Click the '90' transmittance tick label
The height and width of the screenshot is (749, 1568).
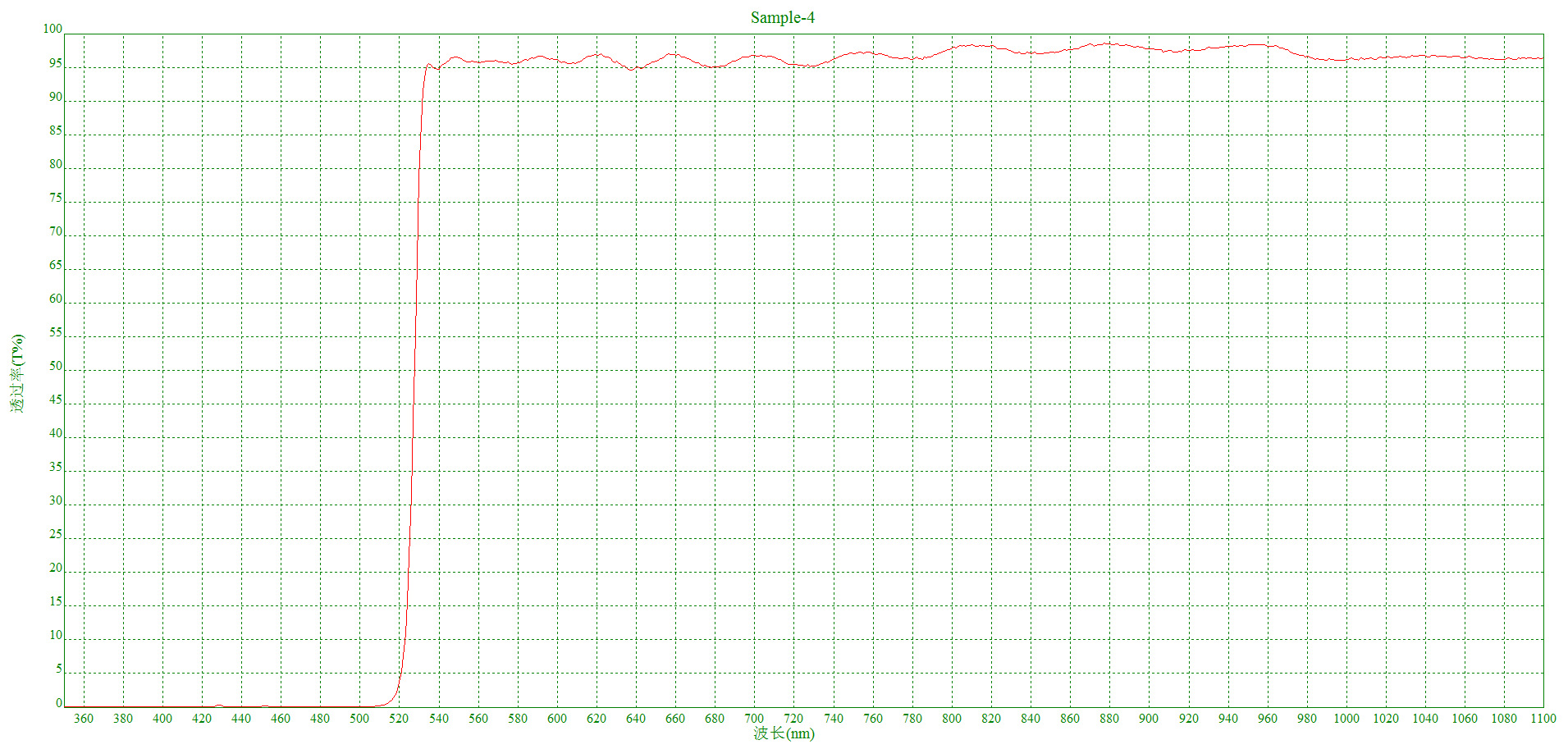click(x=56, y=97)
